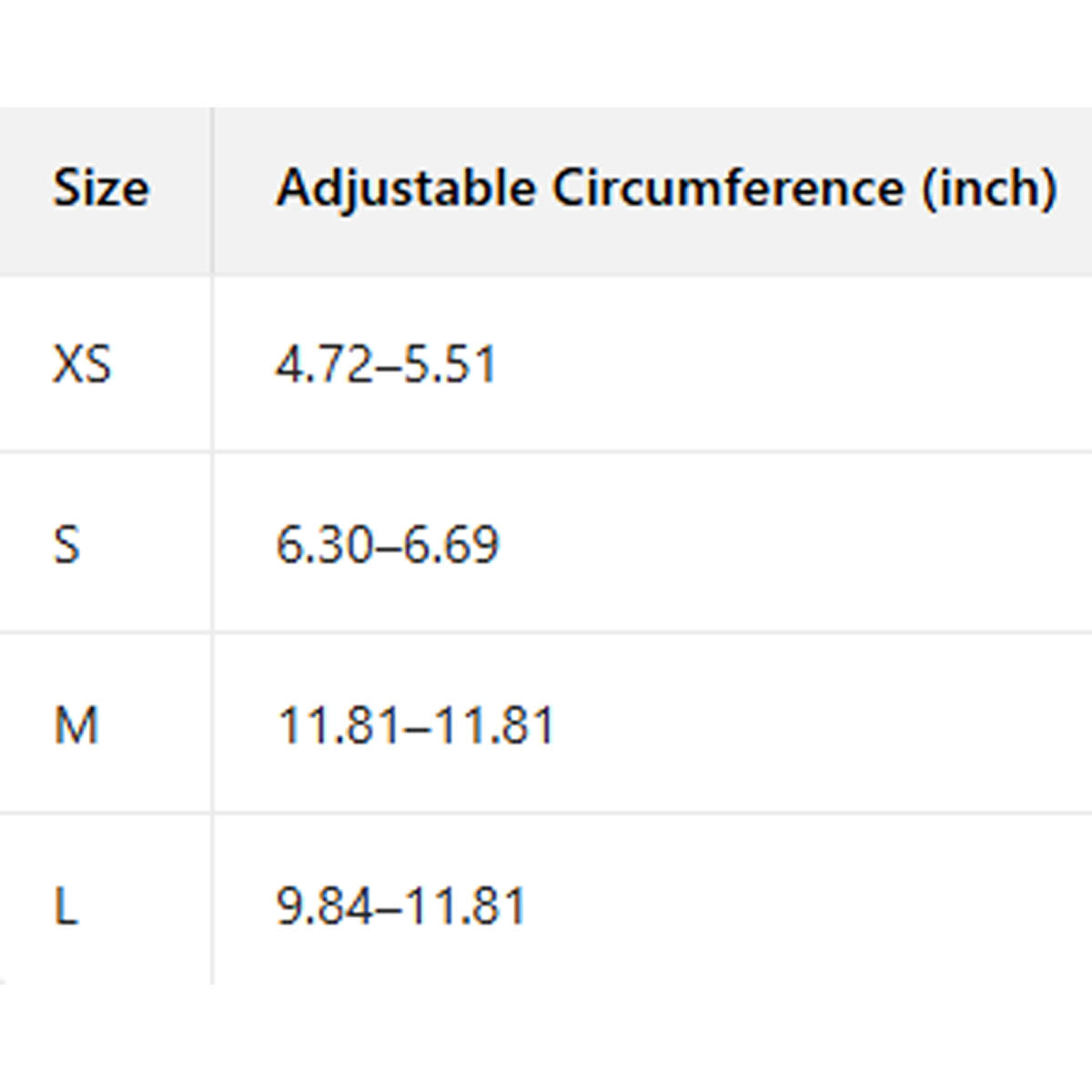The height and width of the screenshot is (1092, 1092).
Task: Click the word Adjustable in the header
Action: point(406,189)
